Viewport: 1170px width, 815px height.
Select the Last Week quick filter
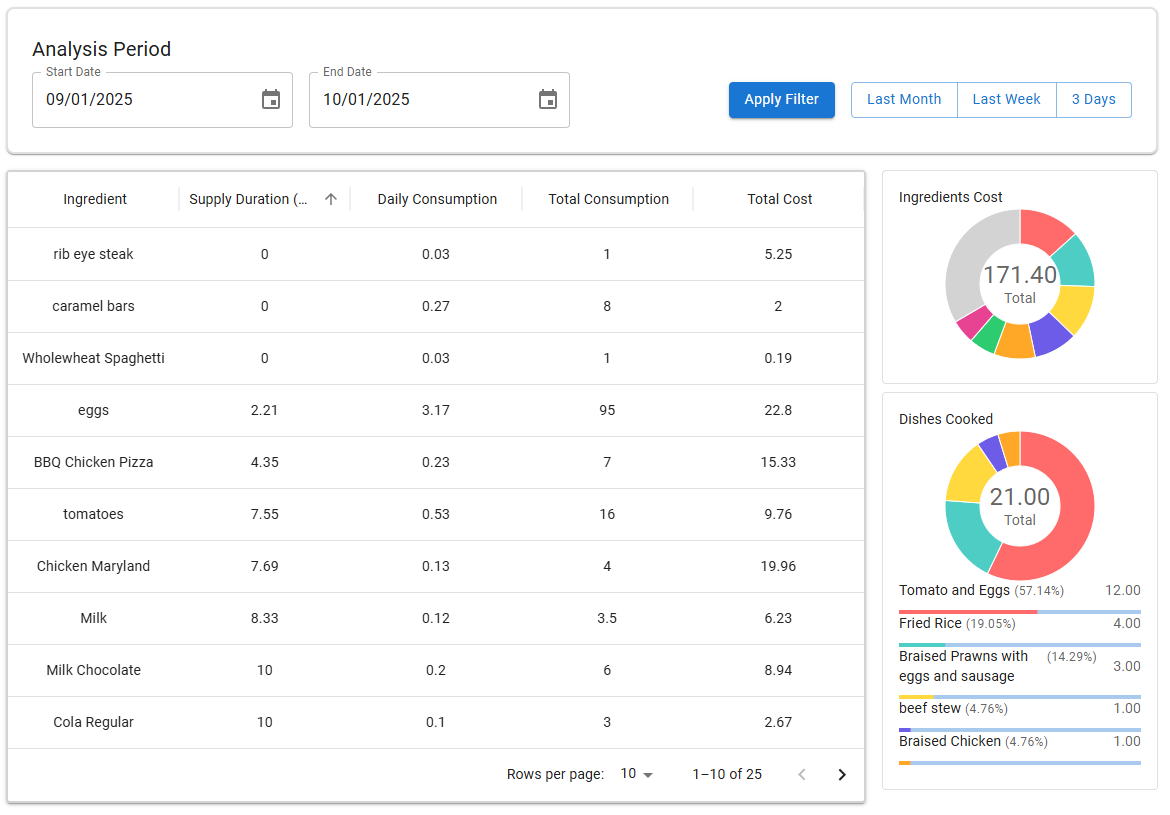[x=1006, y=100]
